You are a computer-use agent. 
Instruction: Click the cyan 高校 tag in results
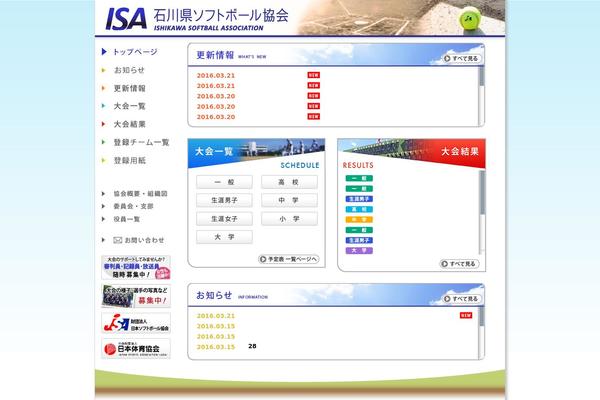[x=359, y=209]
